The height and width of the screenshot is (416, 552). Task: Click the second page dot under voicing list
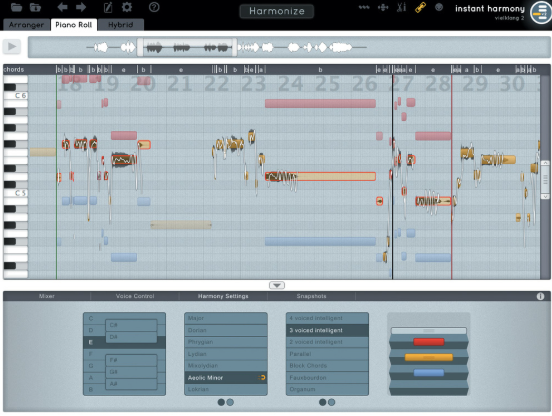pos(332,402)
